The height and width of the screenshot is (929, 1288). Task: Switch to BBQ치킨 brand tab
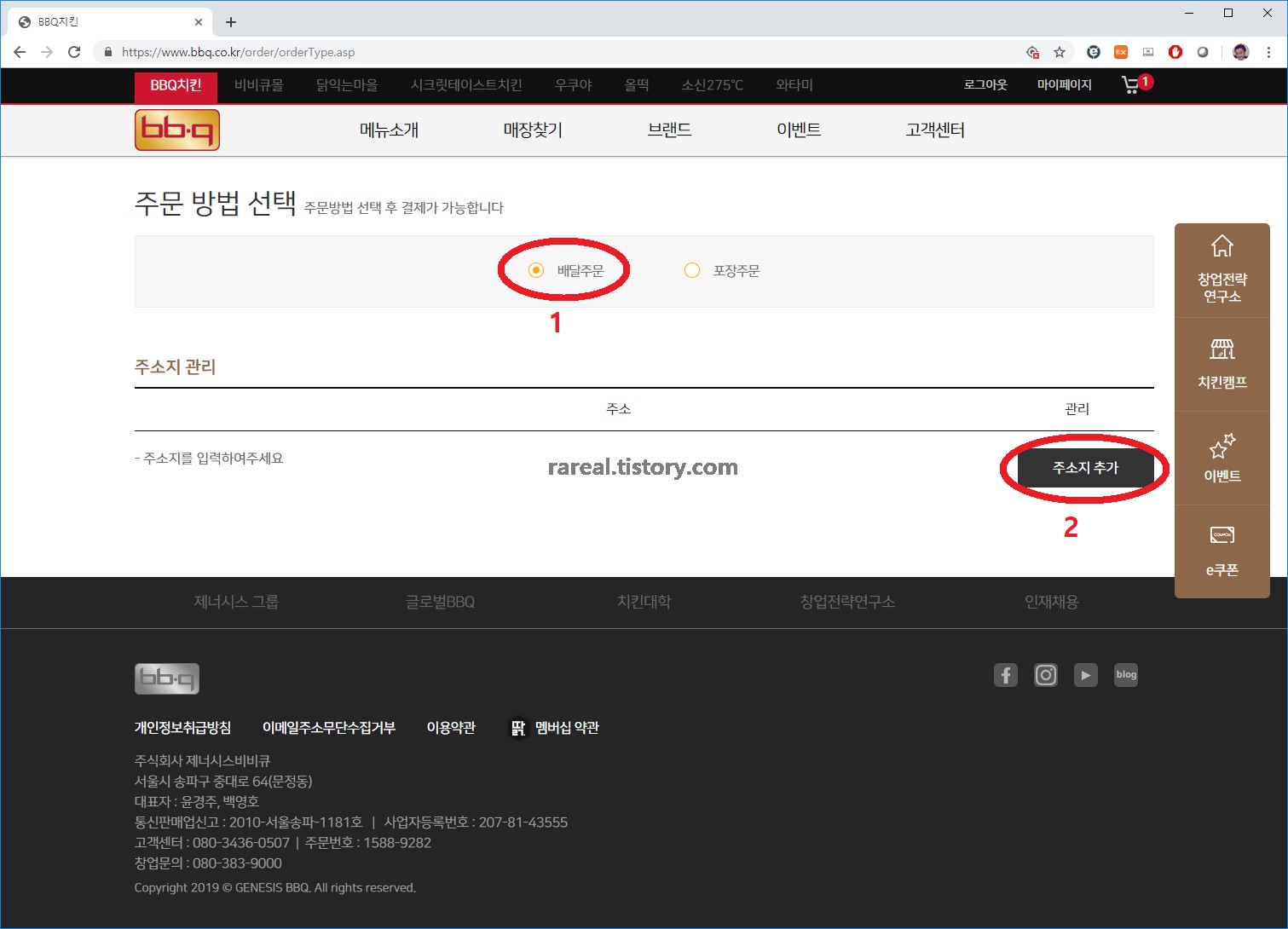click(x=176, y=85)
